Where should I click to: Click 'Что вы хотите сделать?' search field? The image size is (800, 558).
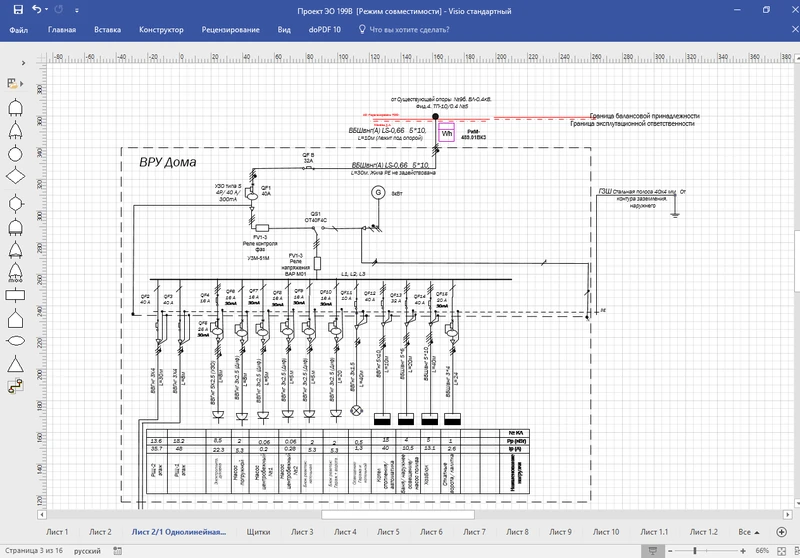(409, 30)
